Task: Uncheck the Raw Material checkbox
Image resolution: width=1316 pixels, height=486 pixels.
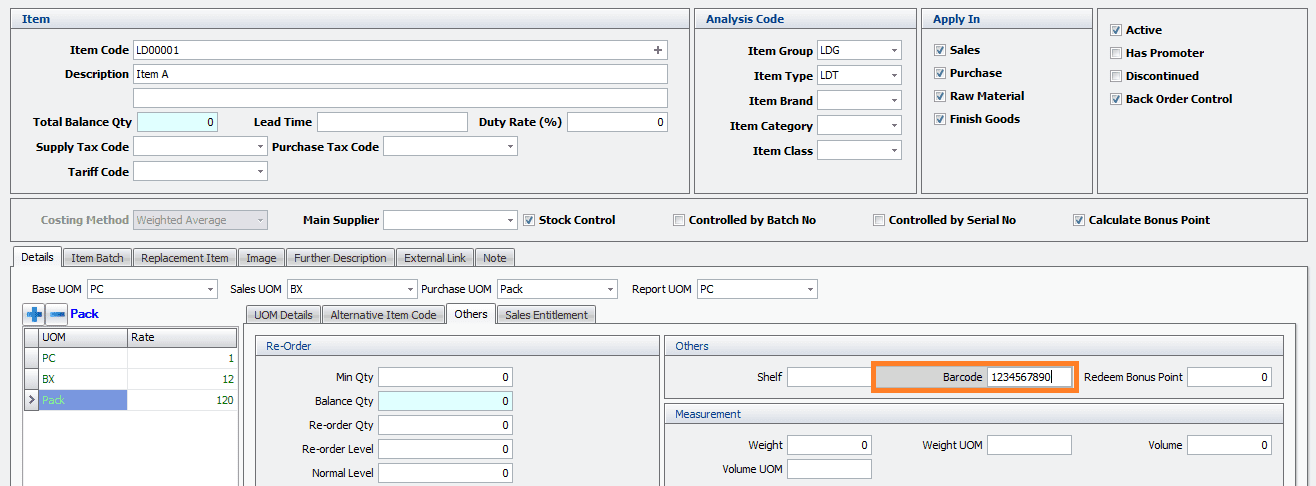Action: pos(940,96)
